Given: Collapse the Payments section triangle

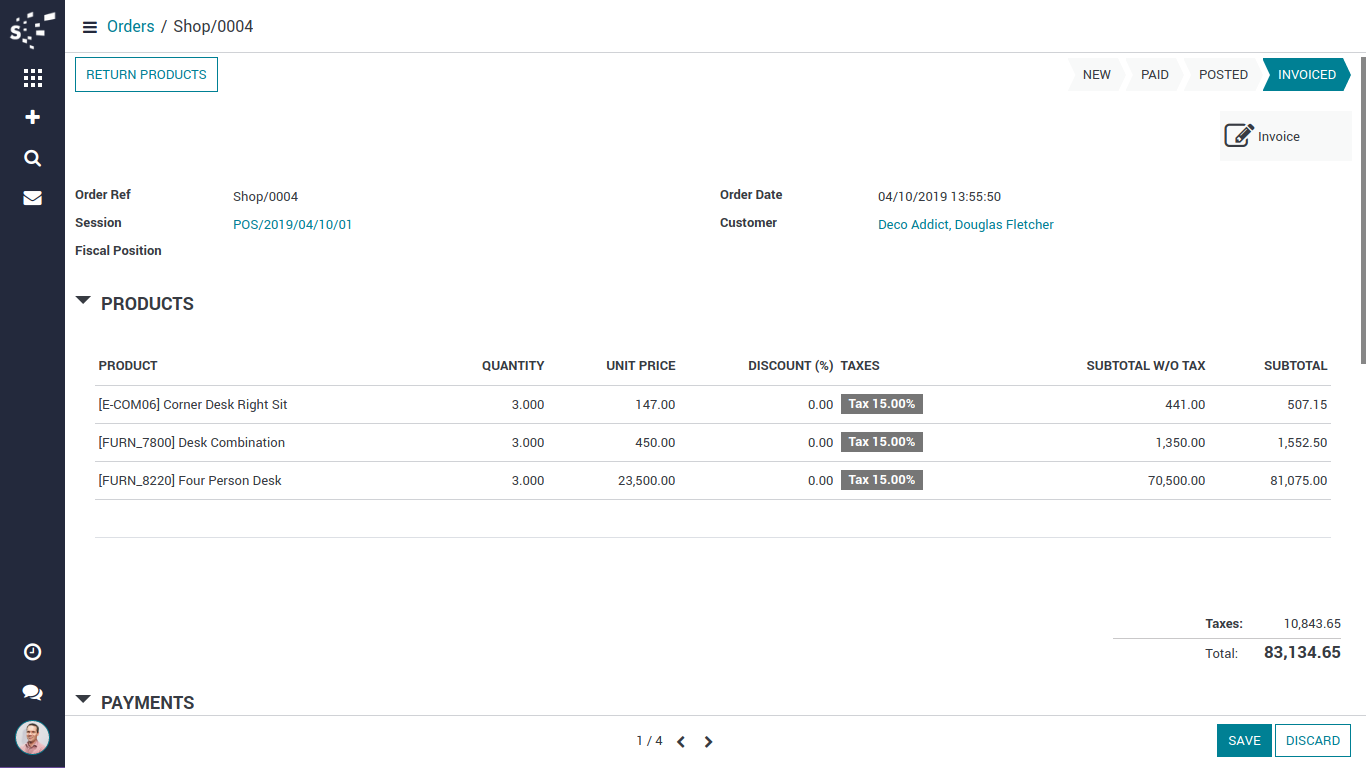Looking at the screenshot, I should click(x=83, y=699).
